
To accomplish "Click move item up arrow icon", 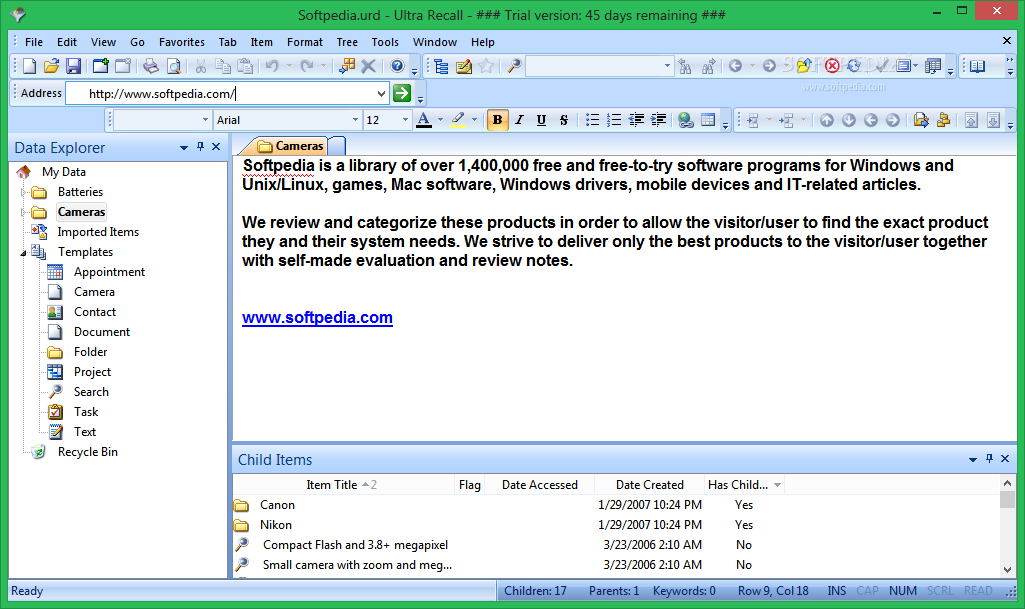I will coord(827,120).
